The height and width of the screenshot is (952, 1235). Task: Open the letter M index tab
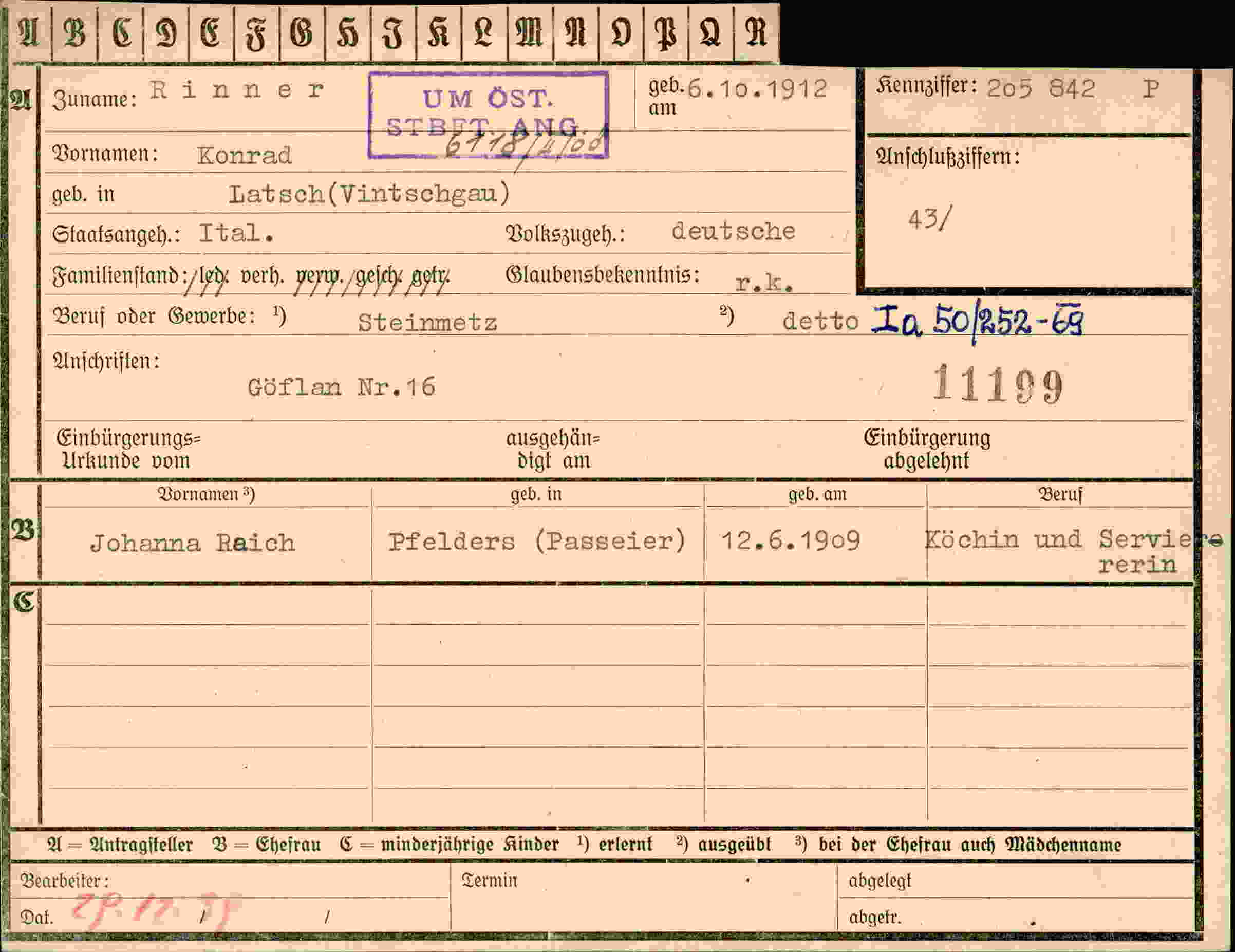(530, 33)
